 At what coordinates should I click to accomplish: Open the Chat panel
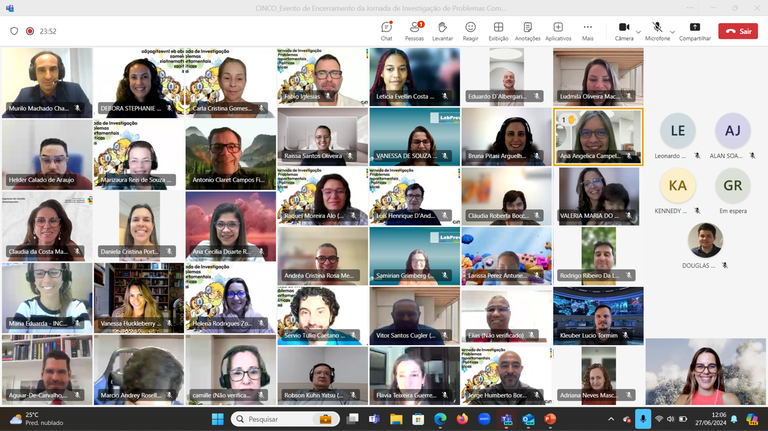point(386,28)
